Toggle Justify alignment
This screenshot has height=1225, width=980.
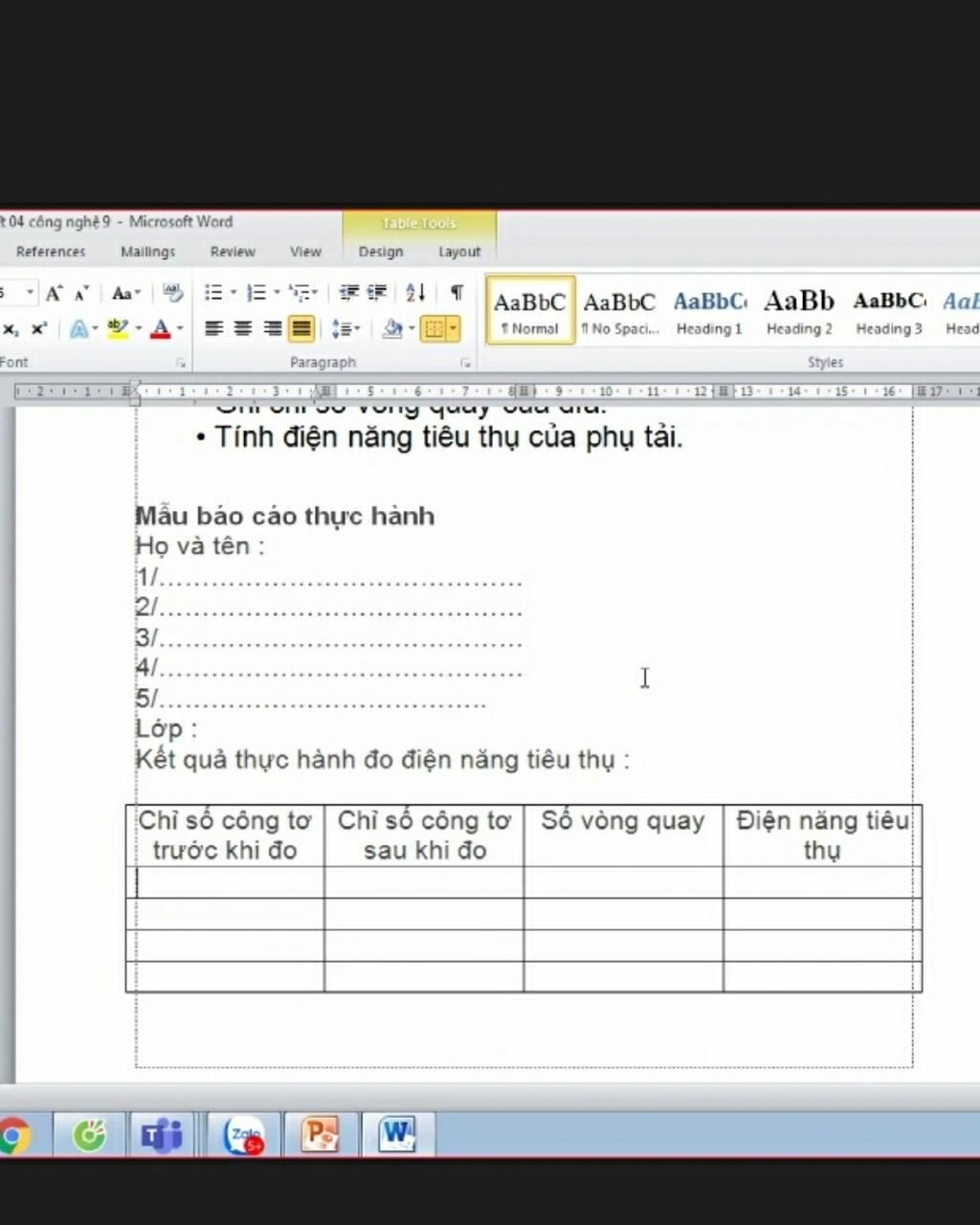click(301, 329)
